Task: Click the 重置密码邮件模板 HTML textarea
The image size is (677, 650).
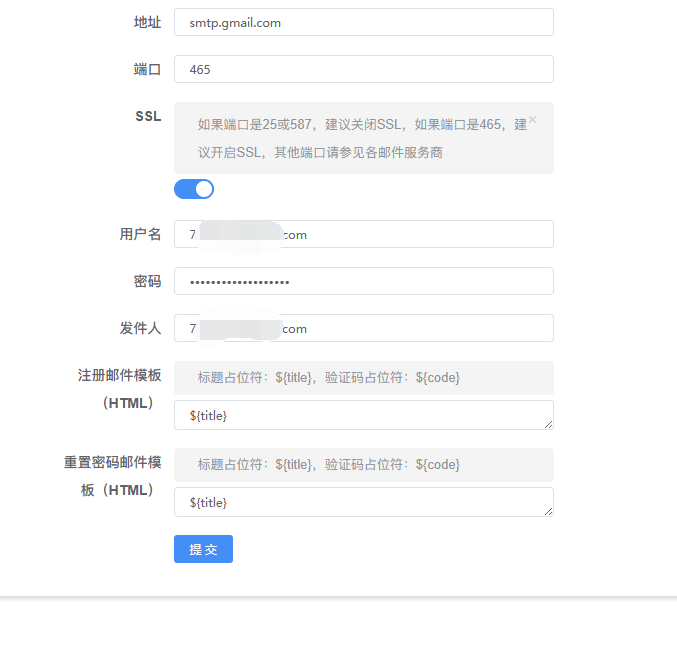Action: coord(364,502)
